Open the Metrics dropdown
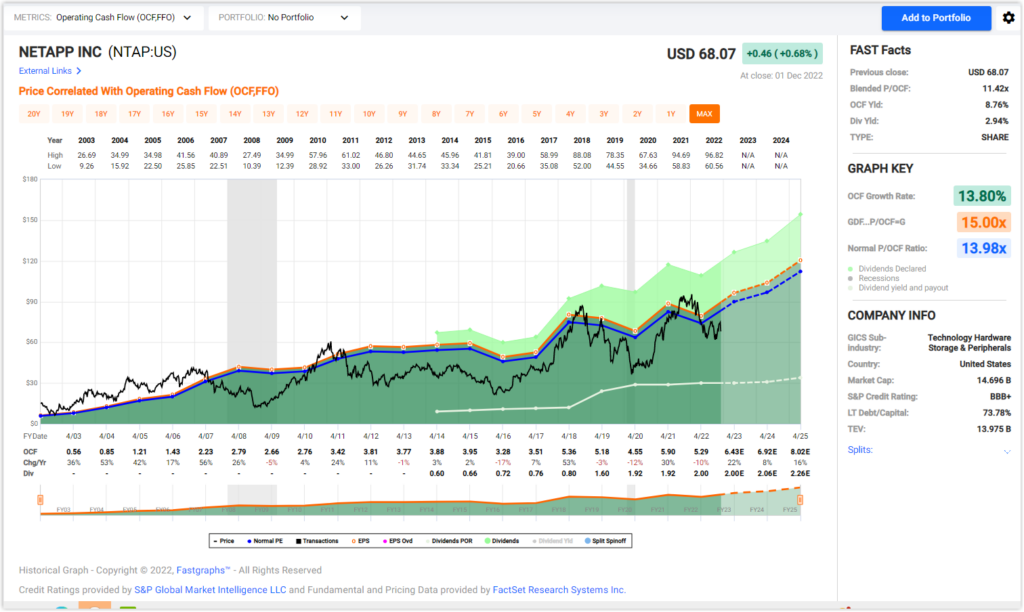 [x=103, y=18]
